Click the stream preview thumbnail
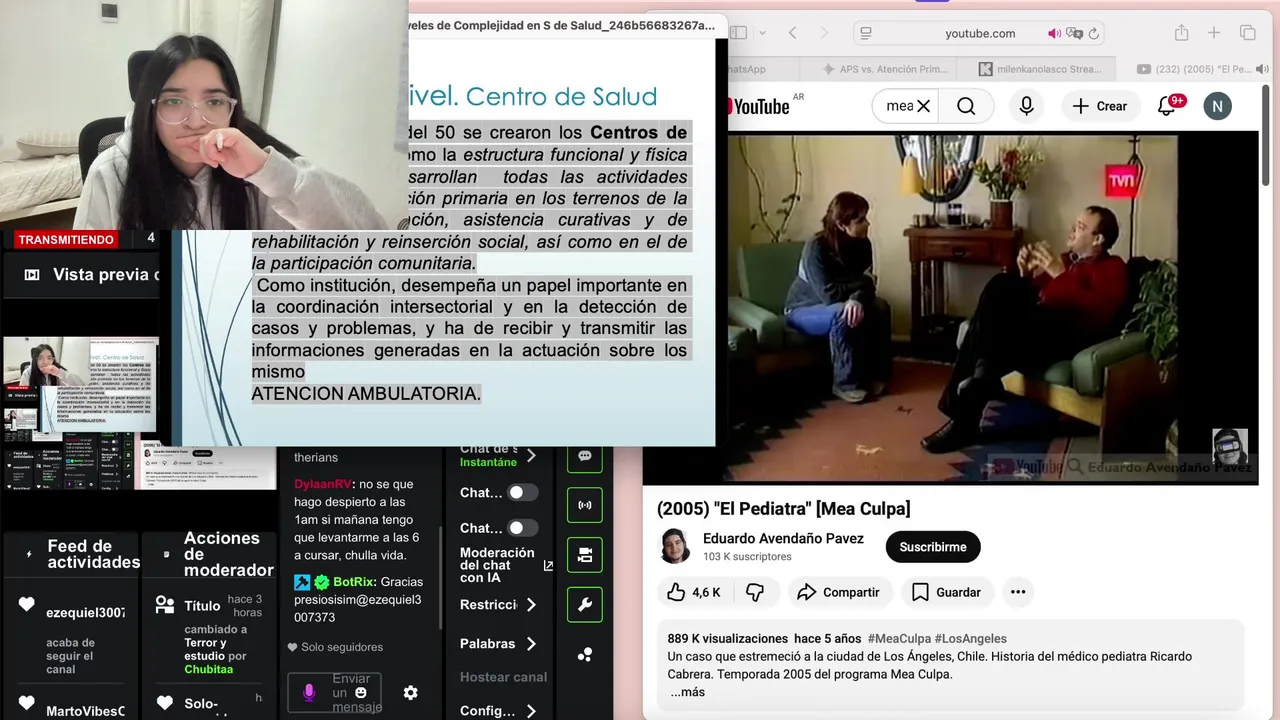The image size is (1280, 720). click(80, 385)
